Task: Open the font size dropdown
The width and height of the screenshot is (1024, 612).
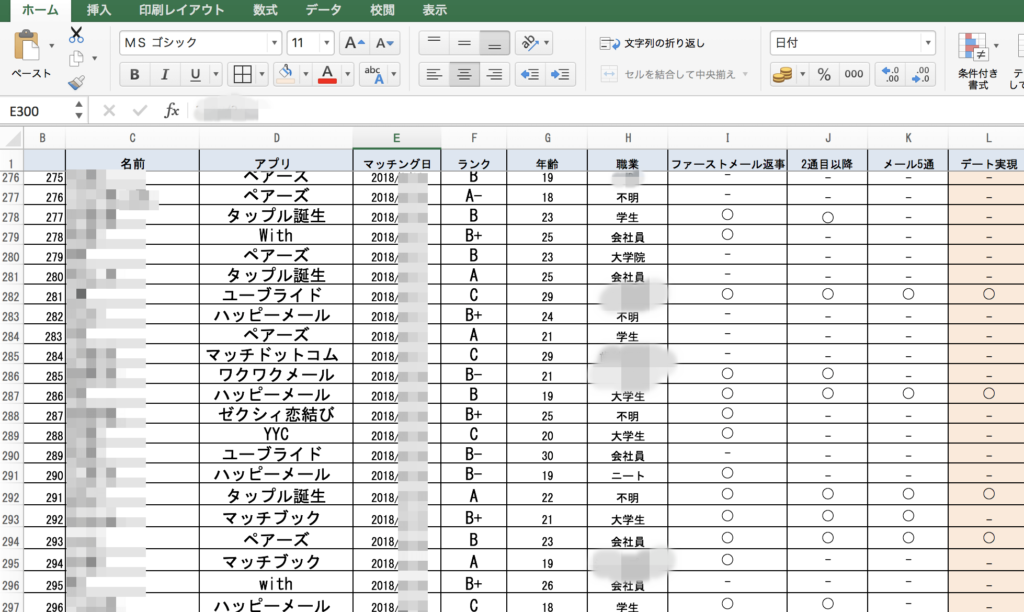Action: [x=327, y=43]
